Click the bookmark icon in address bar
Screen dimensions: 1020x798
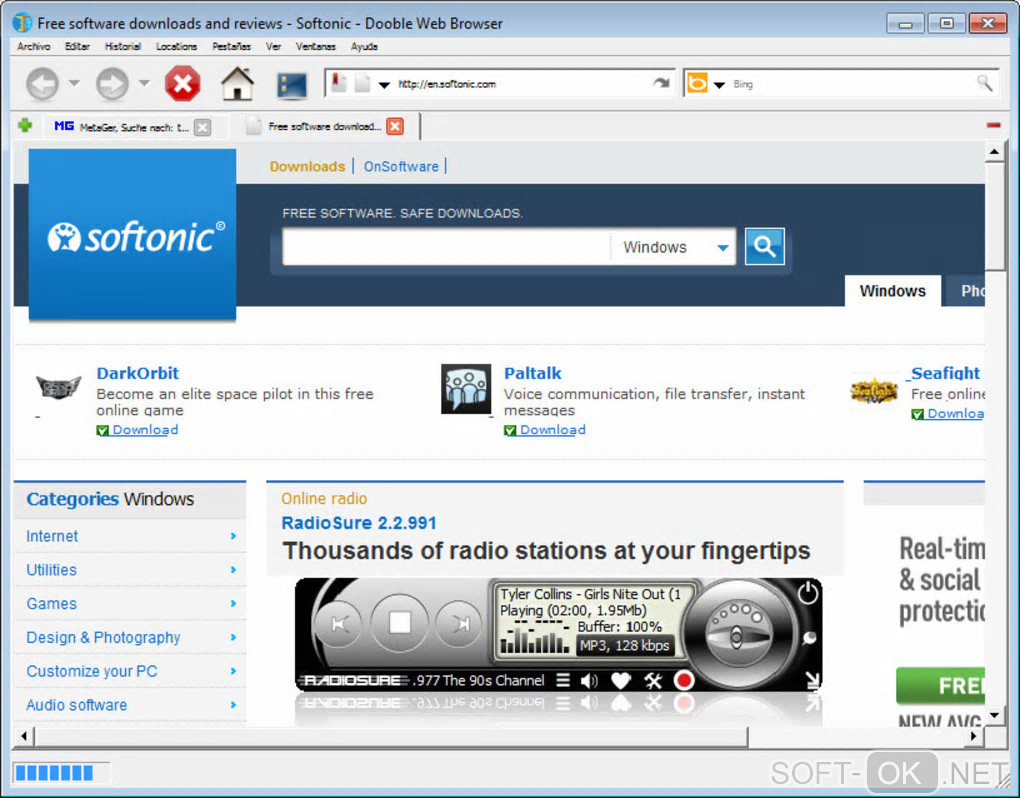[338, 83]
